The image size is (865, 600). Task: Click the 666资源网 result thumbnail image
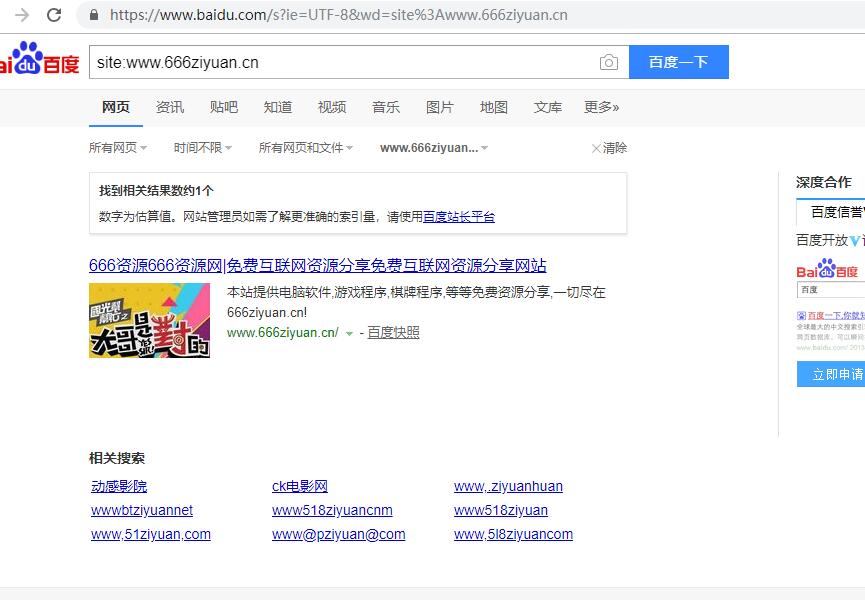tap(149, 321)
